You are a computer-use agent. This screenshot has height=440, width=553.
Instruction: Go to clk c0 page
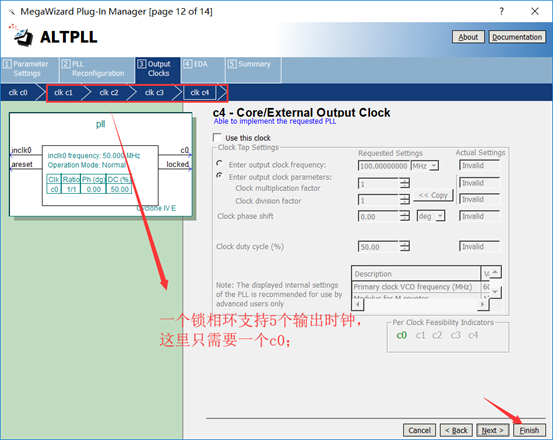click(x=18, y=93)
